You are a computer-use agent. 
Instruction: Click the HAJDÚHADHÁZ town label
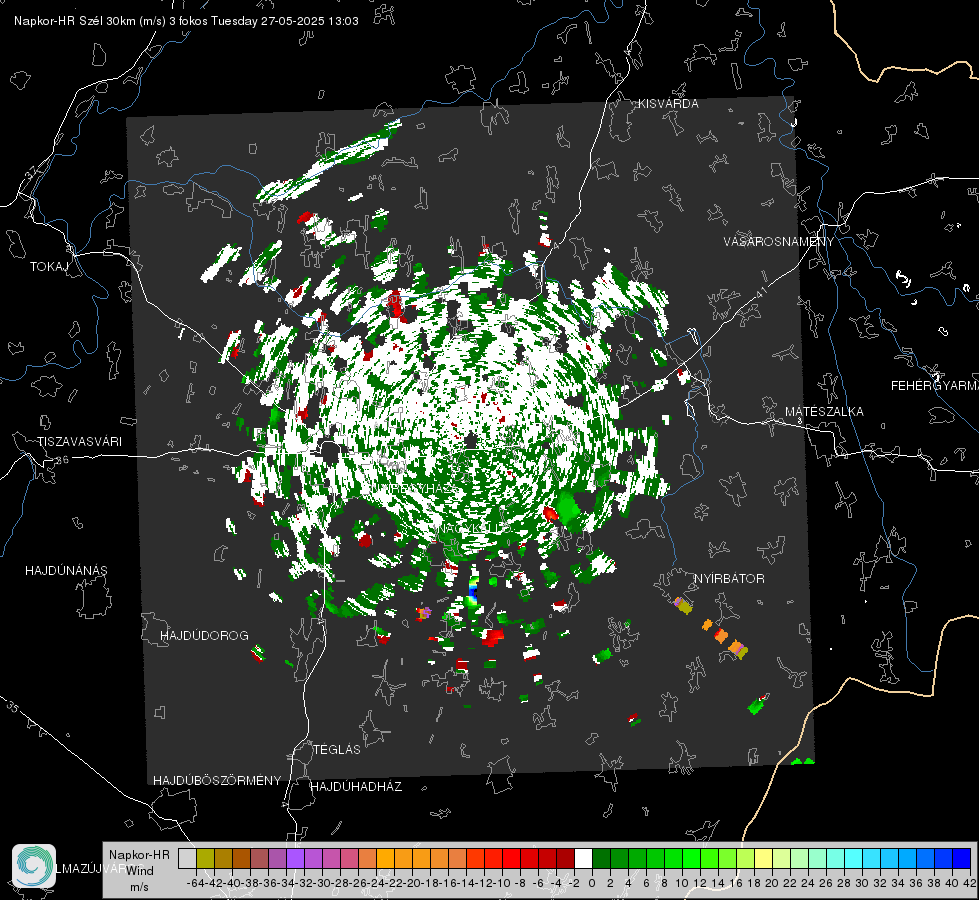(x=357, y=786)
